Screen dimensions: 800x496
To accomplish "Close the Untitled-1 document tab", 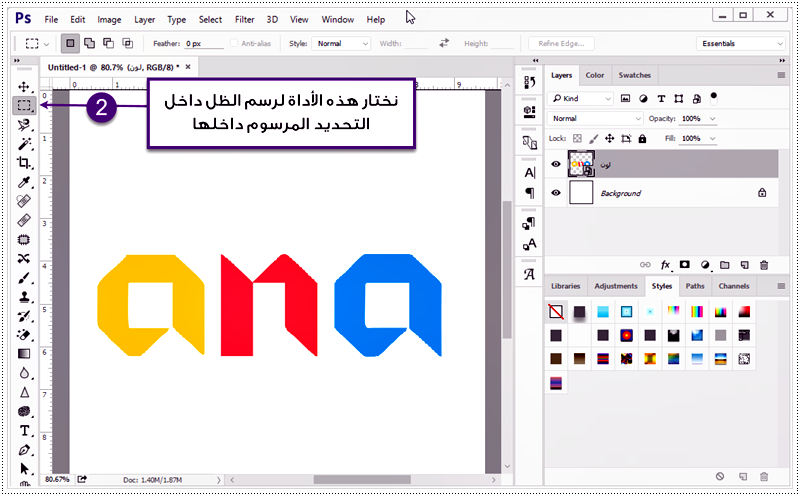I will click(x=188, y=67).
